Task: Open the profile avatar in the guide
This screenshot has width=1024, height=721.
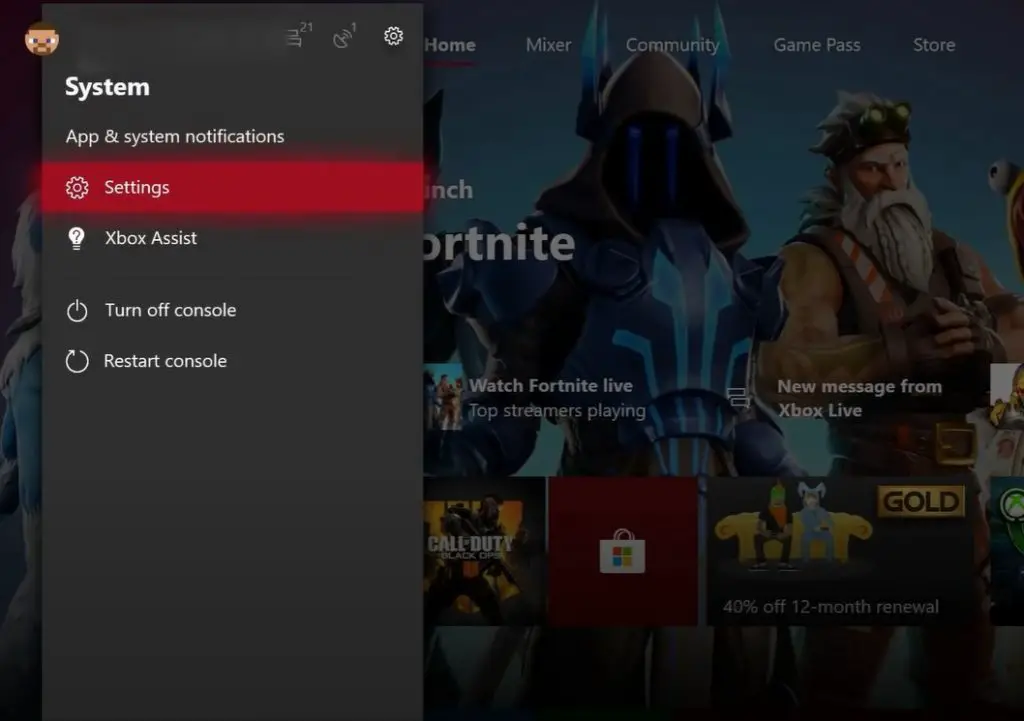Action: tap(42, 39)
